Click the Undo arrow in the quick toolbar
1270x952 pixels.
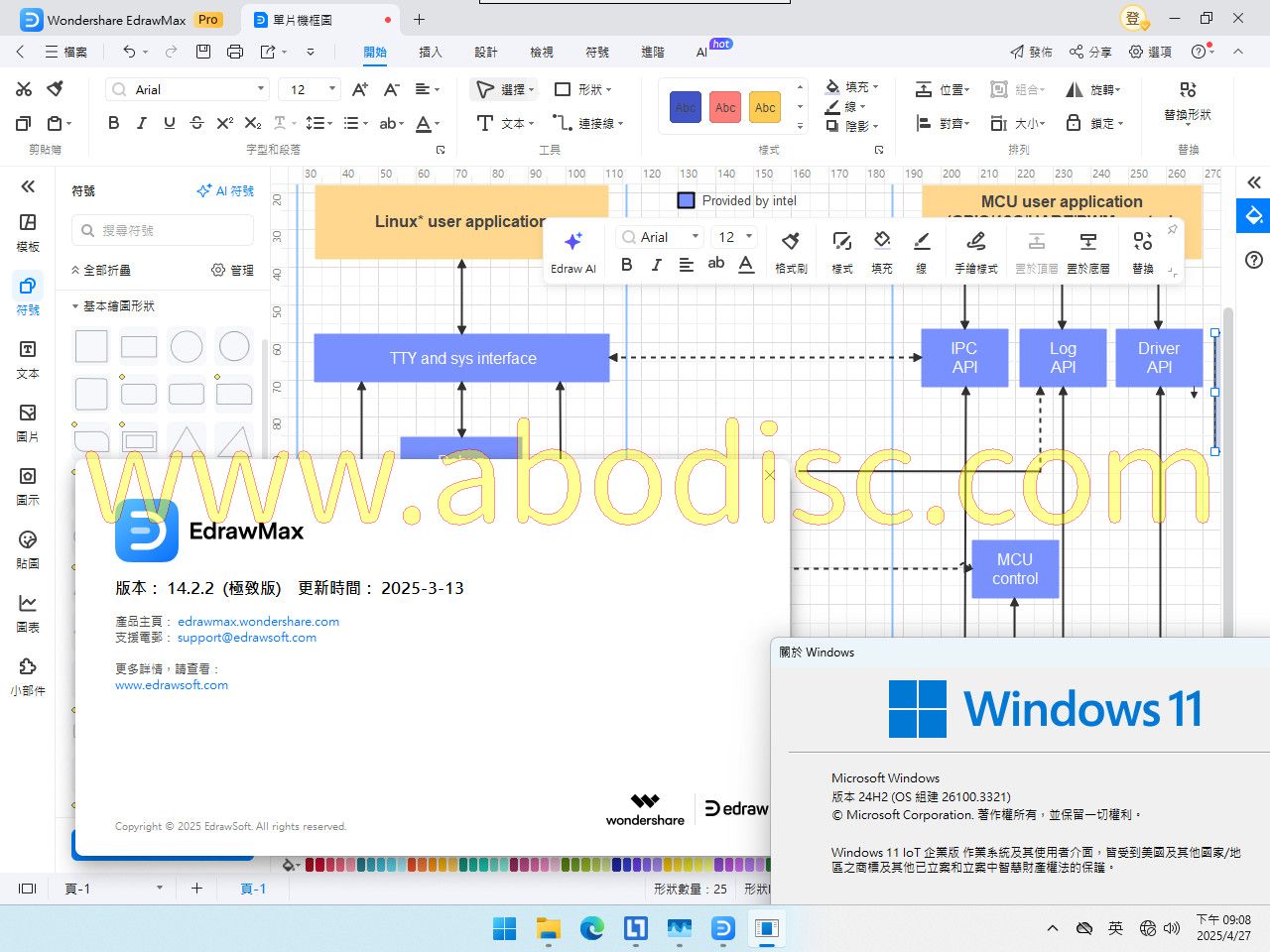(129, 52)
